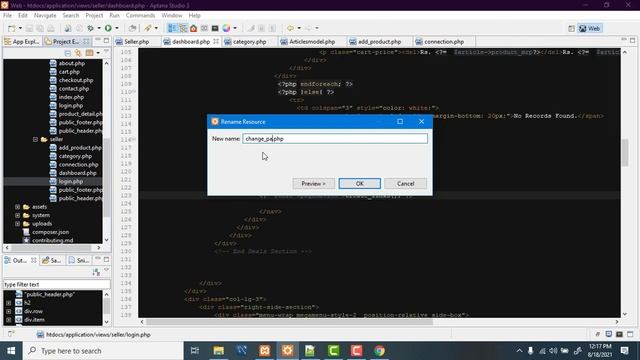Click the Debug bug toolbar icon
Image resolution: width=640 pixels, height=360 pixels.
tap(91, 28)
